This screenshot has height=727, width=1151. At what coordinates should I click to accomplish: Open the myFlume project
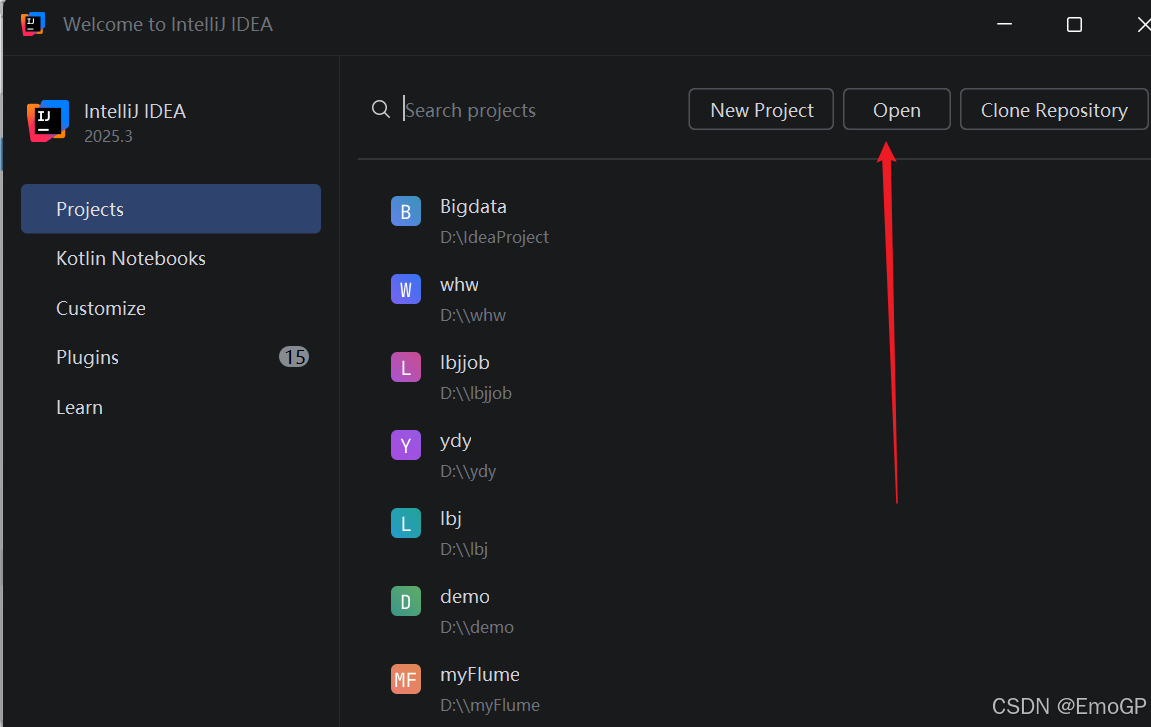click(x=479, y=674)
